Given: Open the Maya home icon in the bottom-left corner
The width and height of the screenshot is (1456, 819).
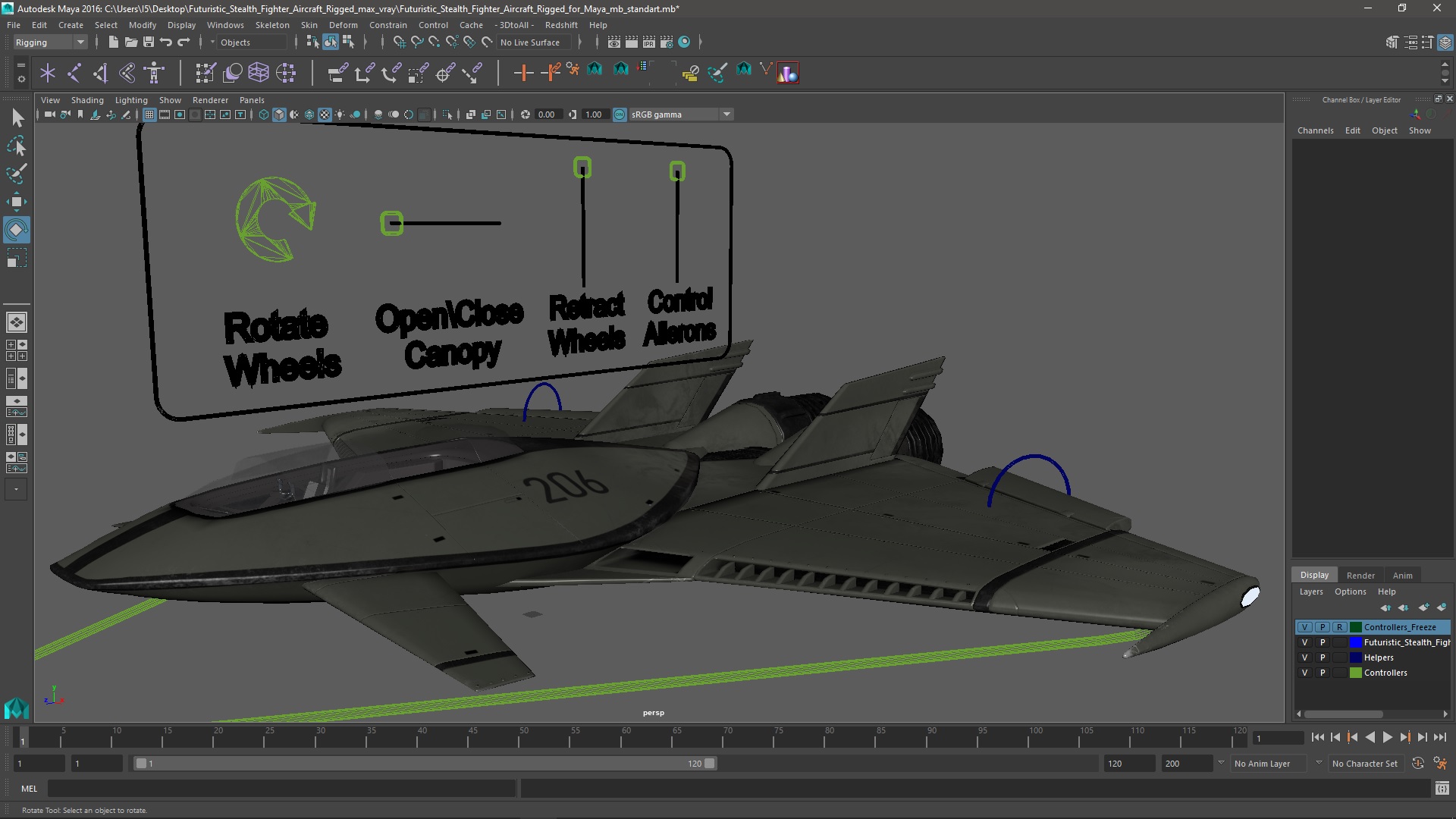Looking at the screenshot, I should coord(16,708).
